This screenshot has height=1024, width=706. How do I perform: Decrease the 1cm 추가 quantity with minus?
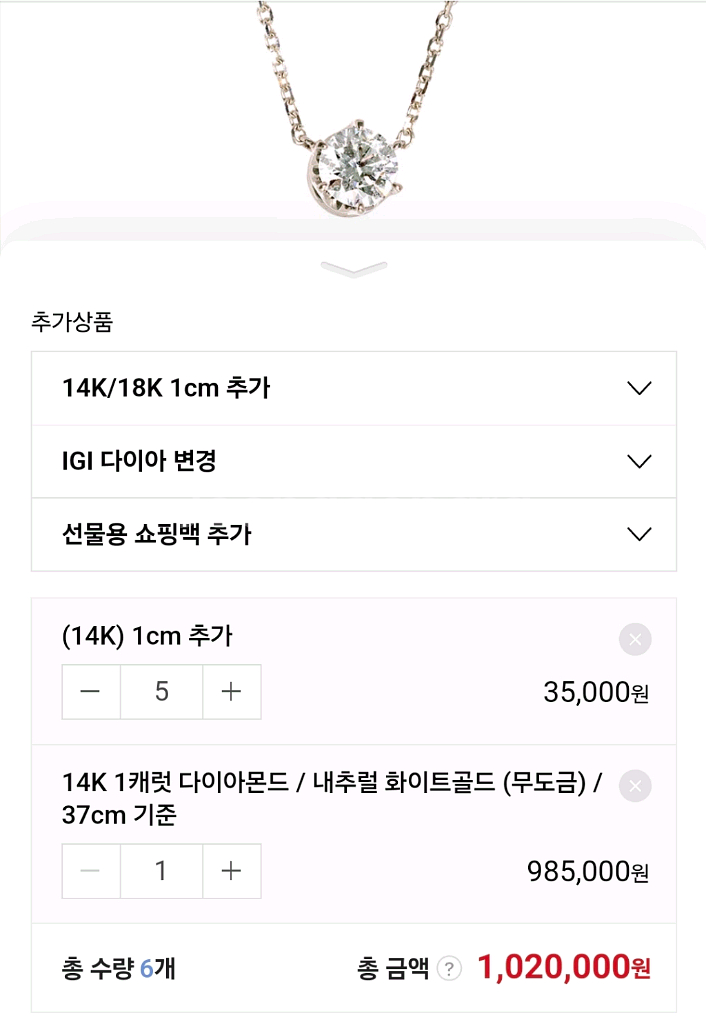91,692
